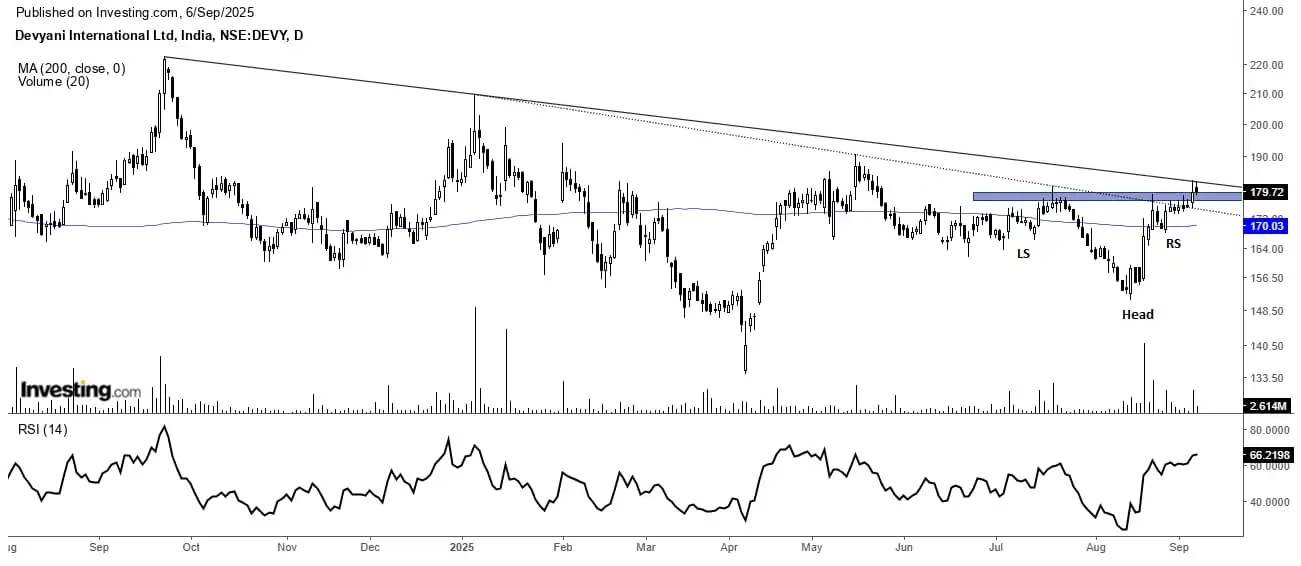Click the Aug label on time axis
The height and width of the screenshot is (566, 1301).
pos(1097,547)
